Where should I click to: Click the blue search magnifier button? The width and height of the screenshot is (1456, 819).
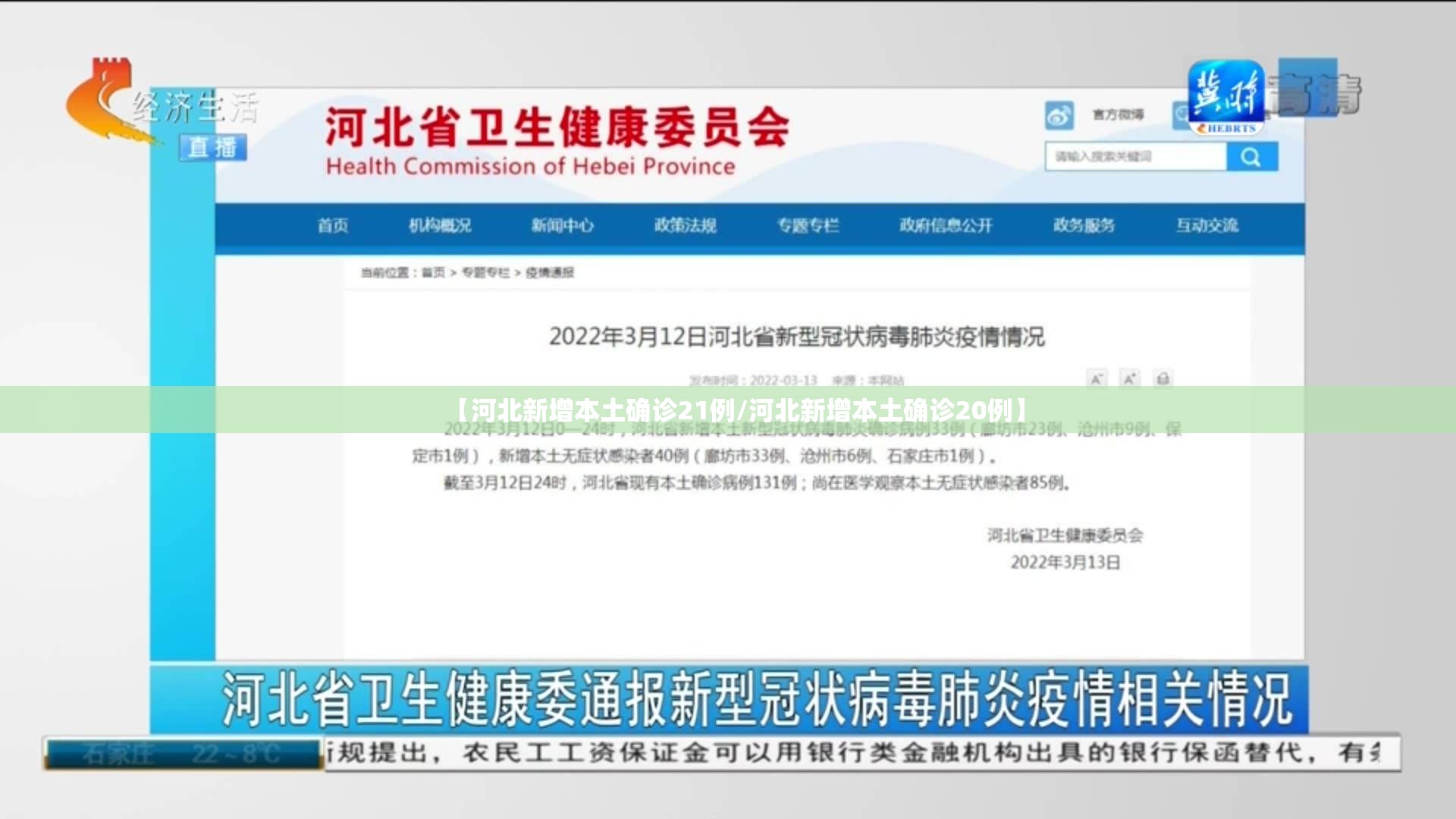tap(1252, 157)
